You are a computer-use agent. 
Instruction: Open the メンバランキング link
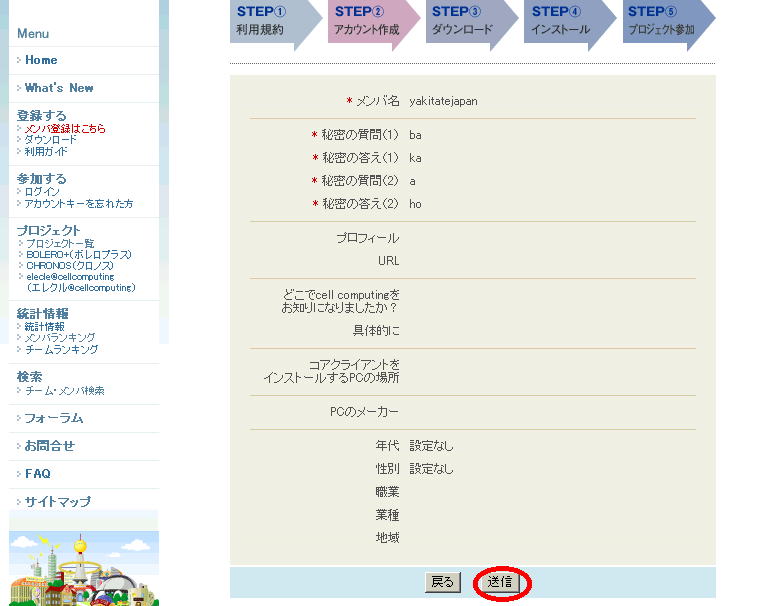click(60, 338)
